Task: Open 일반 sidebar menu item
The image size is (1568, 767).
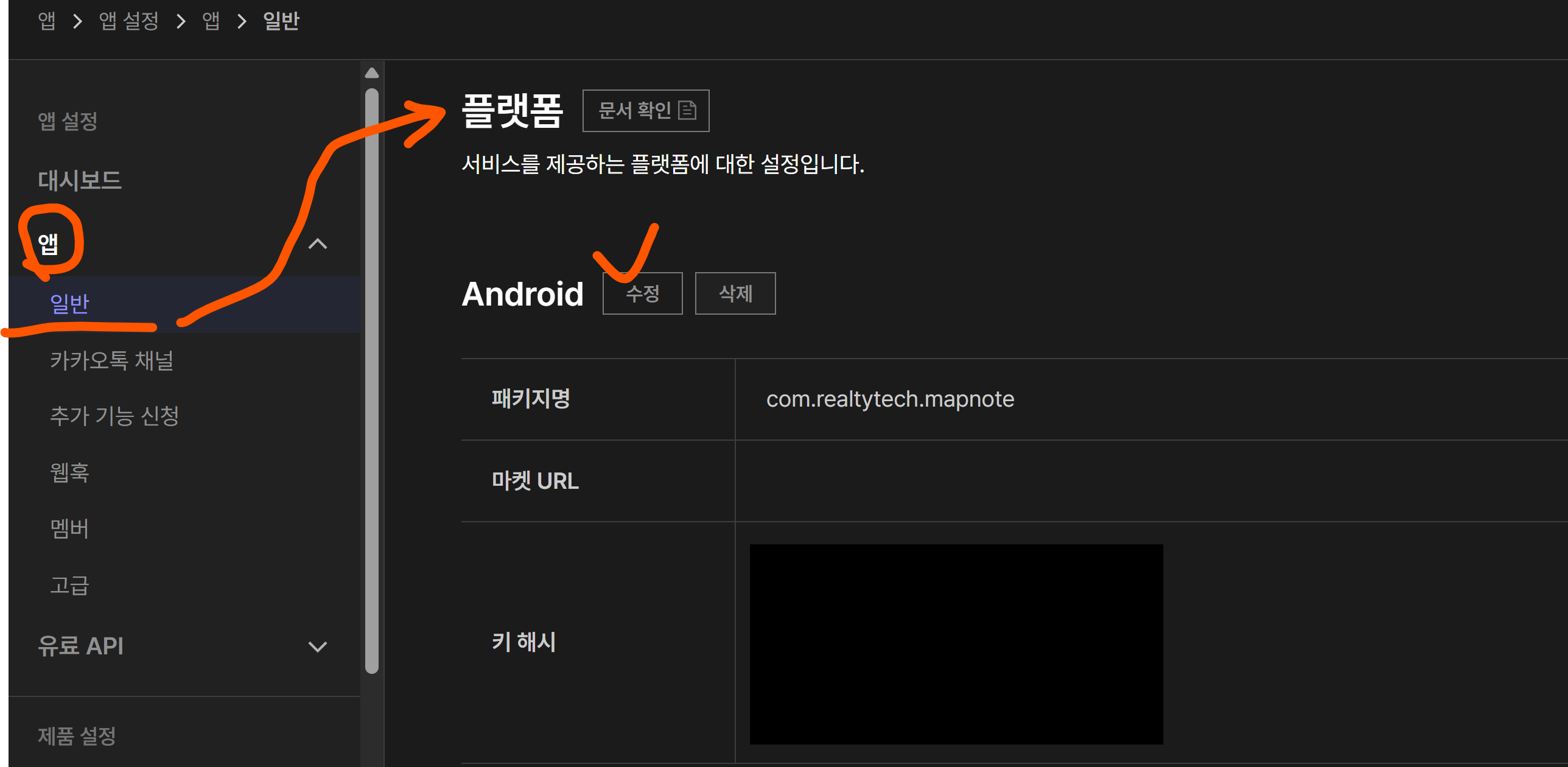Action: 69,304
